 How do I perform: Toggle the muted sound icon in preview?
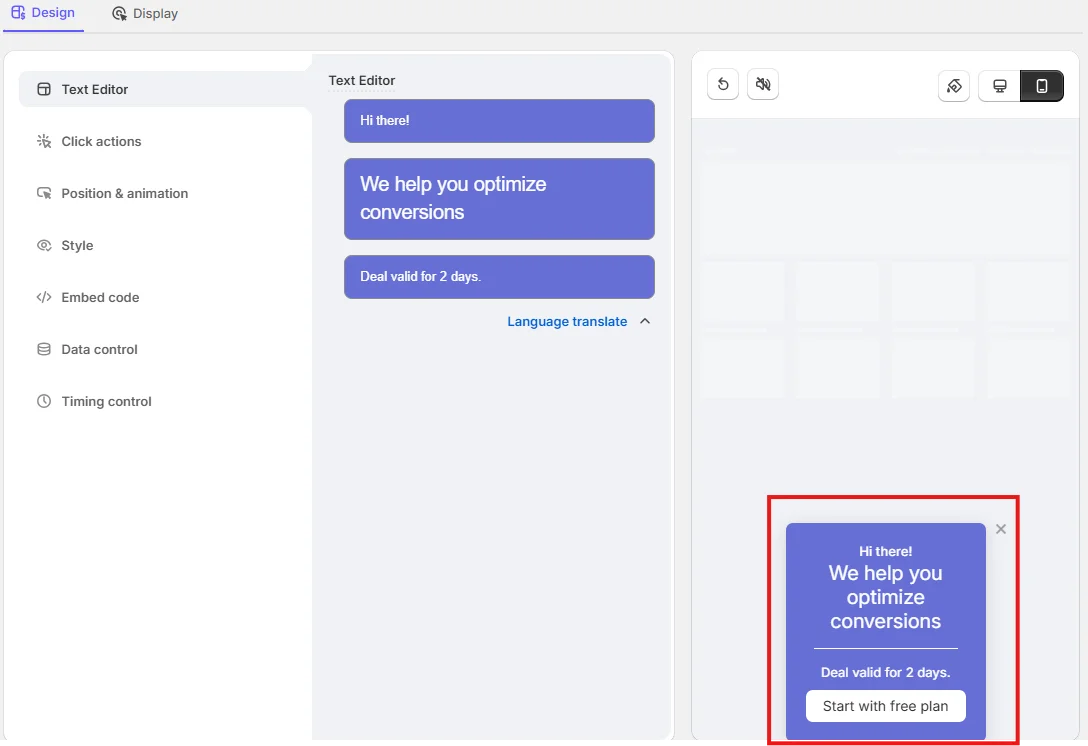click(763, 85)
